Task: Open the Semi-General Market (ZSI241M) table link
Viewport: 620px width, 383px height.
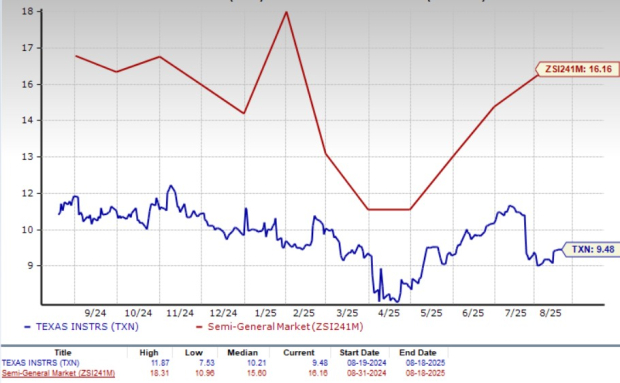Action: click(x=58, y=373)
